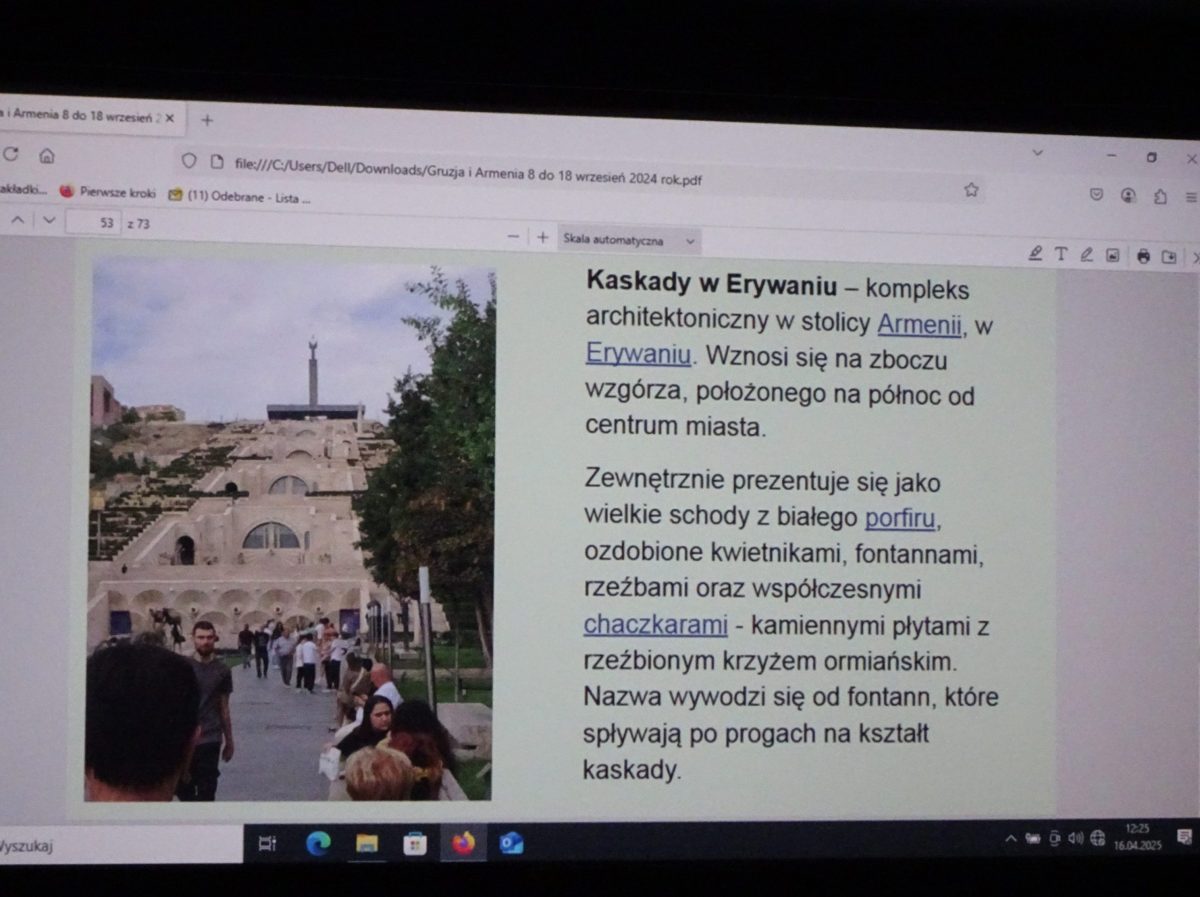Click the porfiru hyperlink

pos(899,518)
